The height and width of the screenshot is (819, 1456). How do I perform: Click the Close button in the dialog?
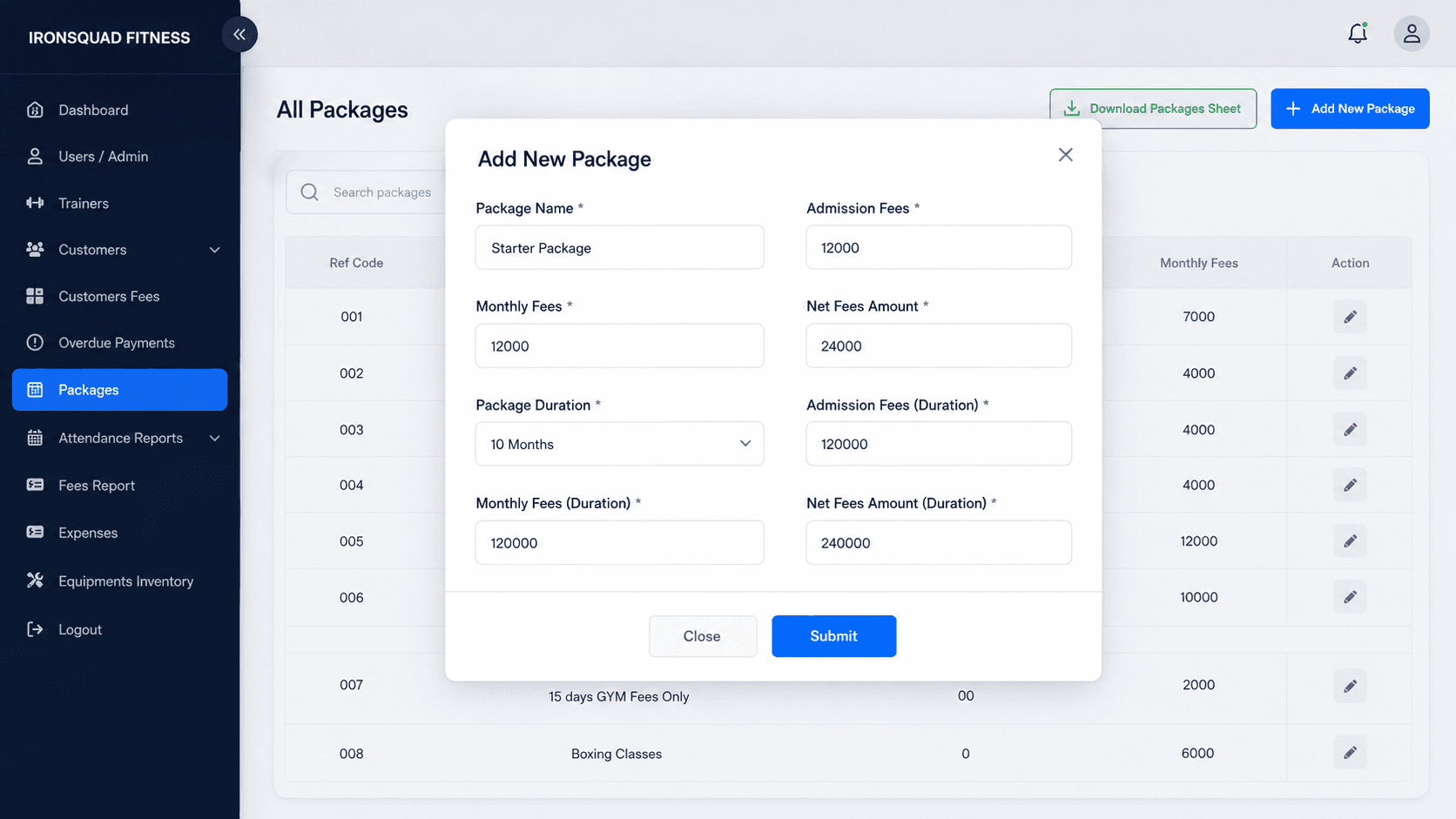point(702,636)
